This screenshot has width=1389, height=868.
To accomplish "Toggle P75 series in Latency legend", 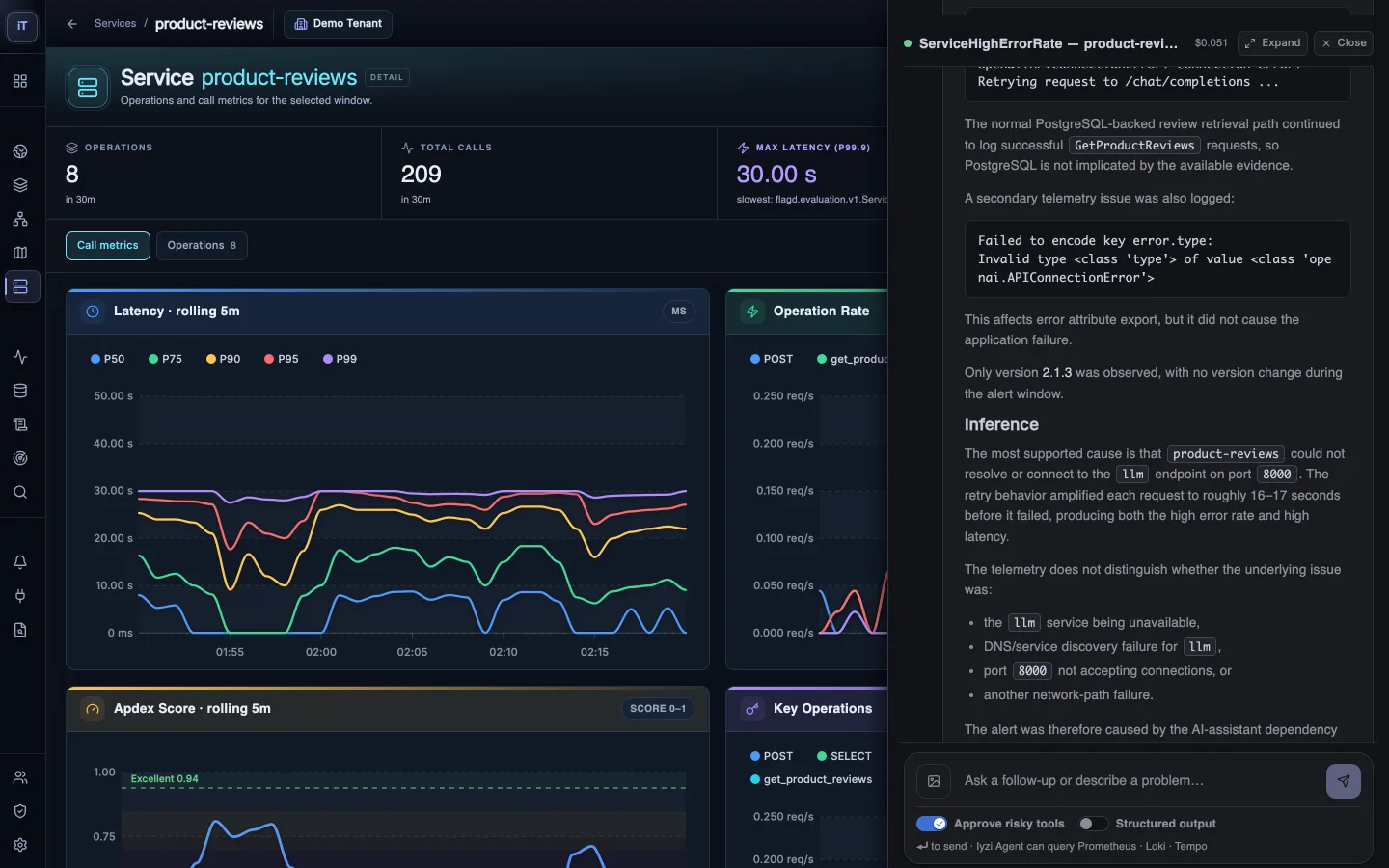I will [x=166, y=359].
